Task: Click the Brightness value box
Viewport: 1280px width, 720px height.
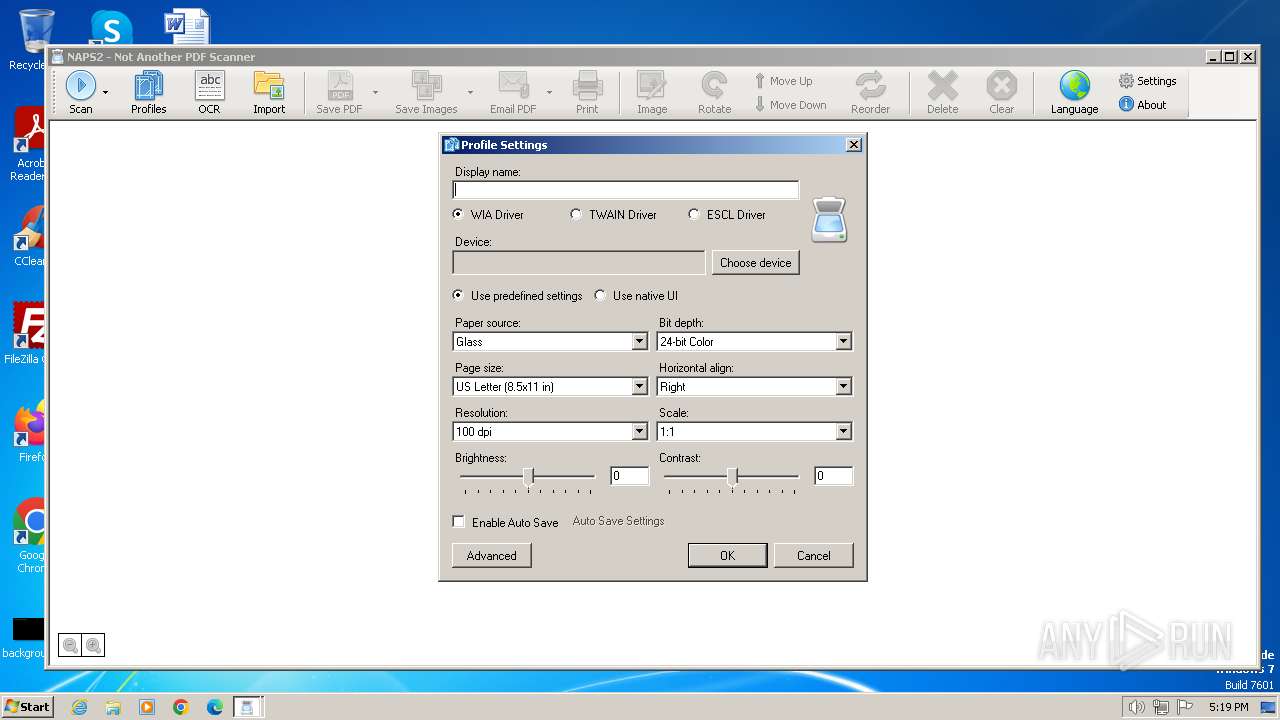Action: tap(629, 476)
